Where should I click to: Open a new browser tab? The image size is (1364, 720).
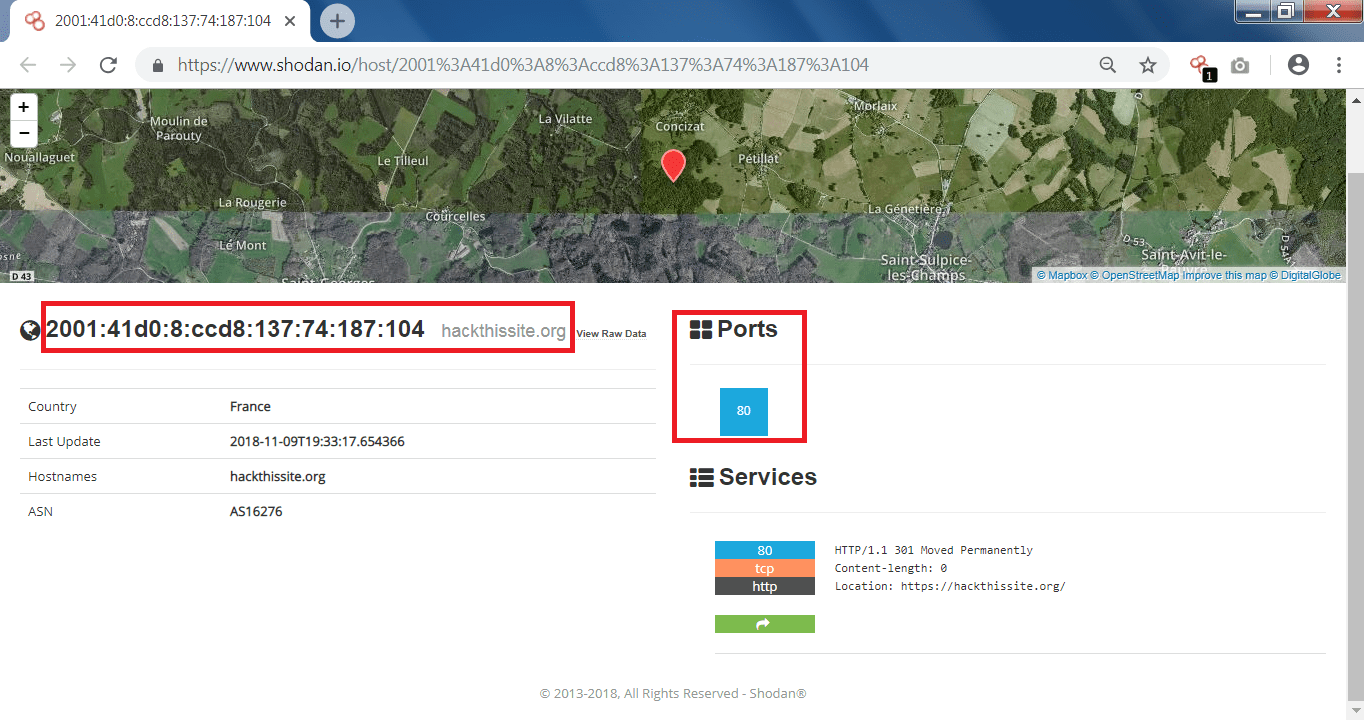338,20
